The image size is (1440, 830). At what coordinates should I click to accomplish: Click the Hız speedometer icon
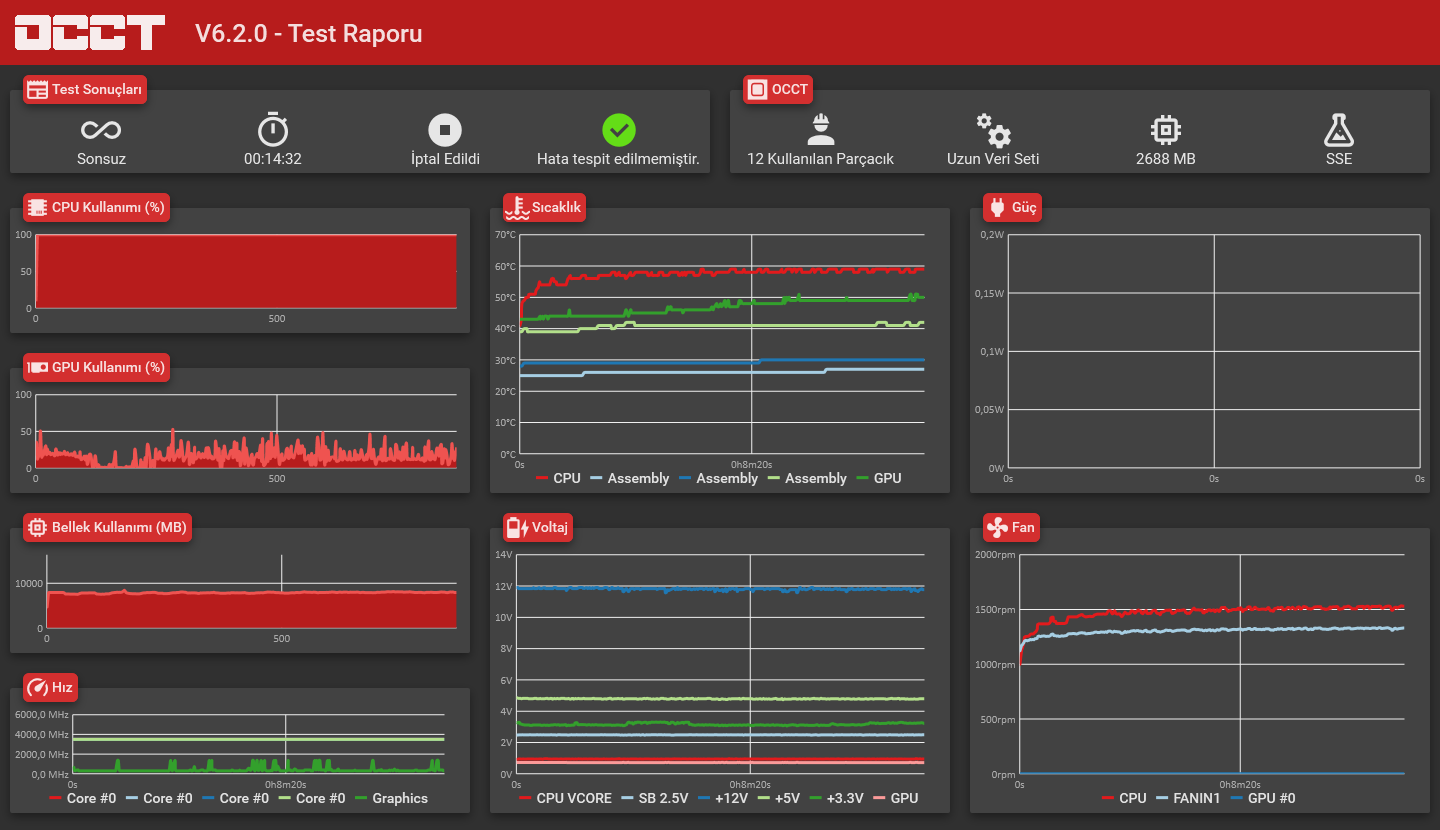pyautogui.click(x=37, y=687)
